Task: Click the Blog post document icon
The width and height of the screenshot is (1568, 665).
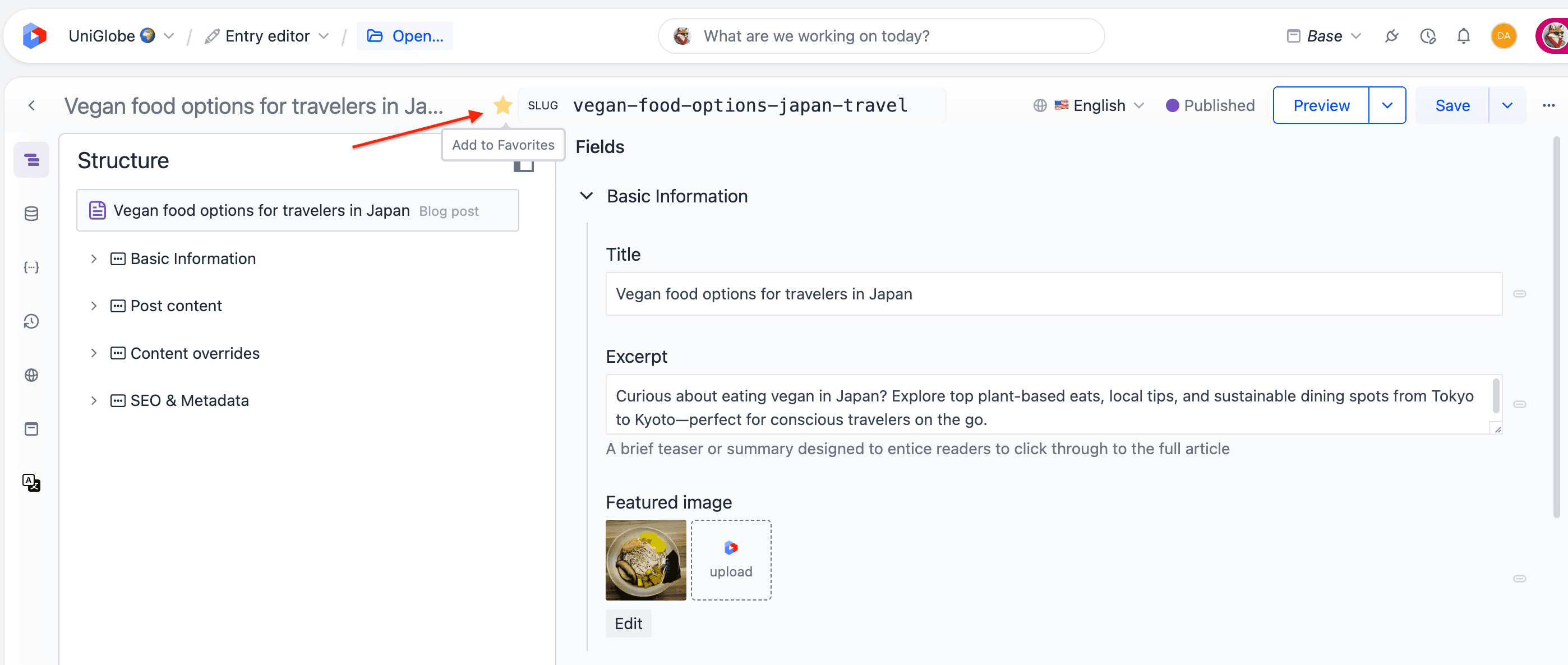Action: [x=98, y=210]
